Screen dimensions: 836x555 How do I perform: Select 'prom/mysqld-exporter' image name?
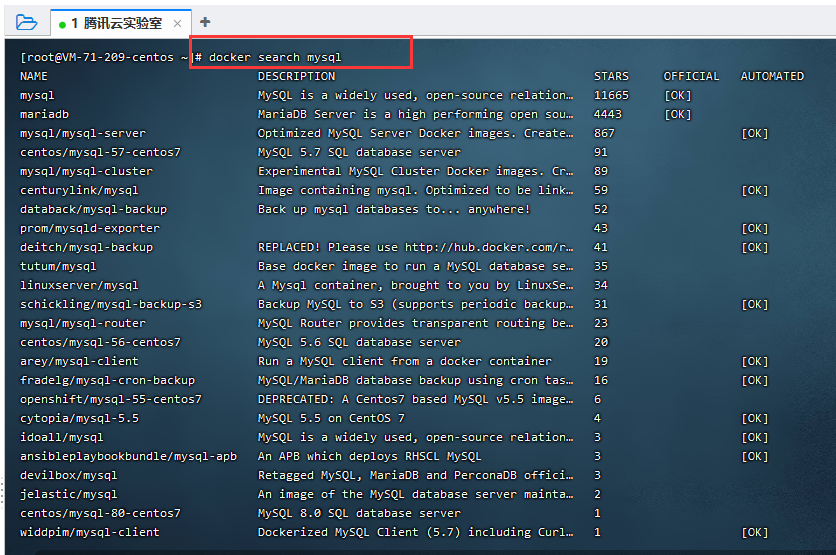(90, 228)
